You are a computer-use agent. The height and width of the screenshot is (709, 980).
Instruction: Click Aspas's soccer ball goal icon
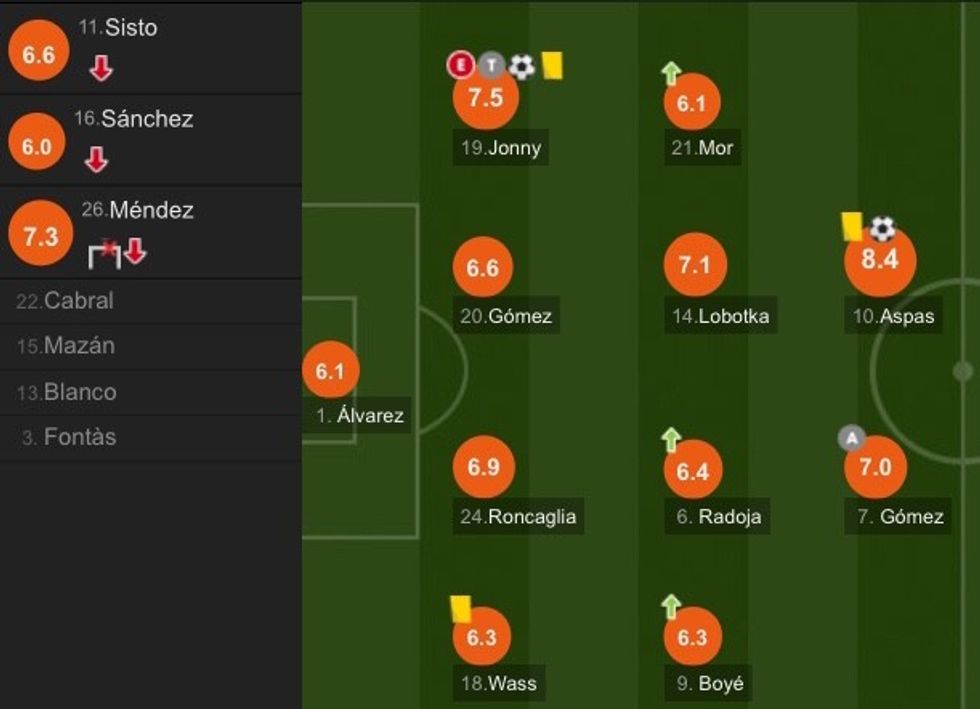882,229
